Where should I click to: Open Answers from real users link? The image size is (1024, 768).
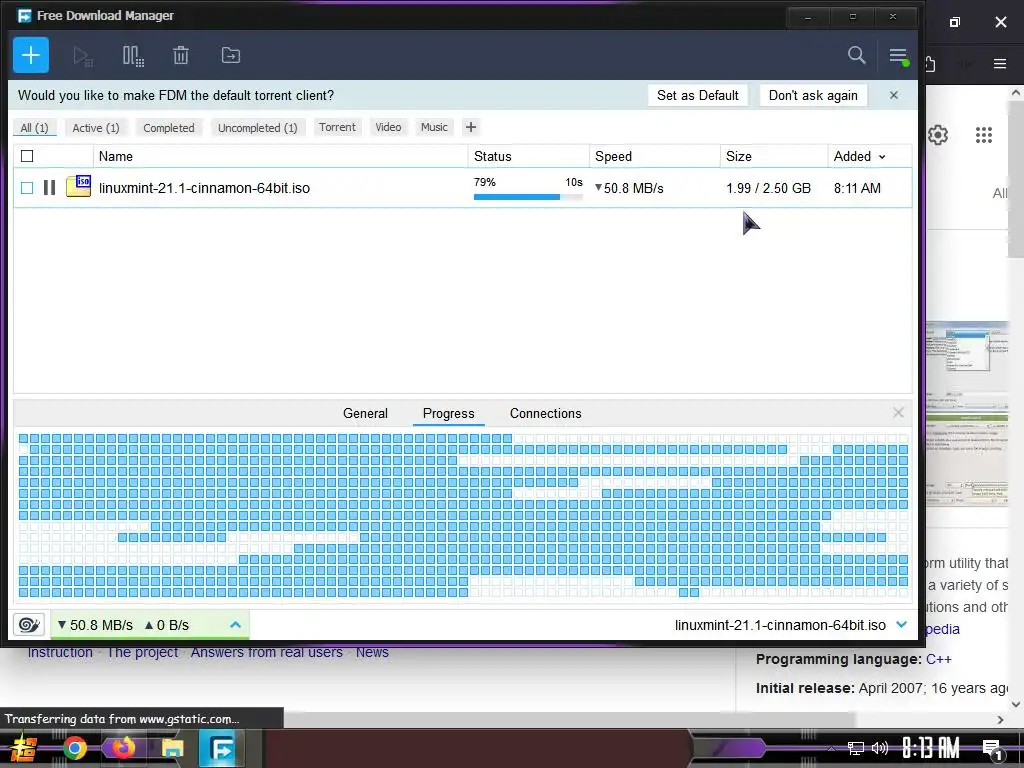(266, 652)
